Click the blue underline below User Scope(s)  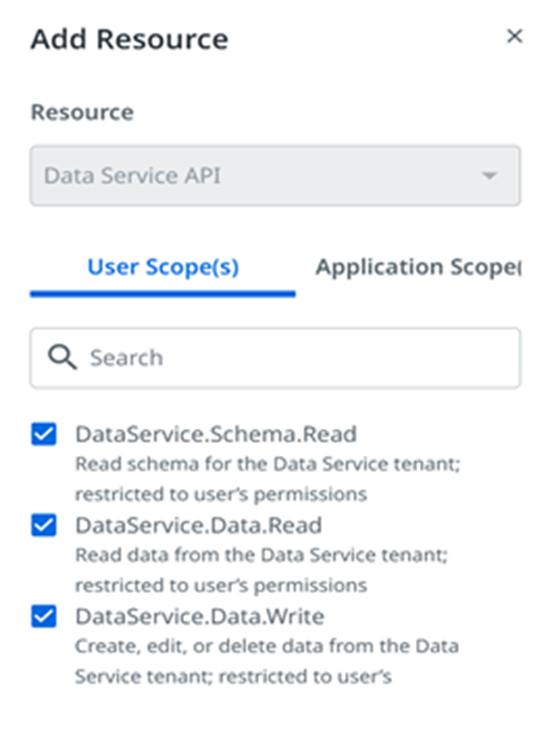click(x=163, y=294)
